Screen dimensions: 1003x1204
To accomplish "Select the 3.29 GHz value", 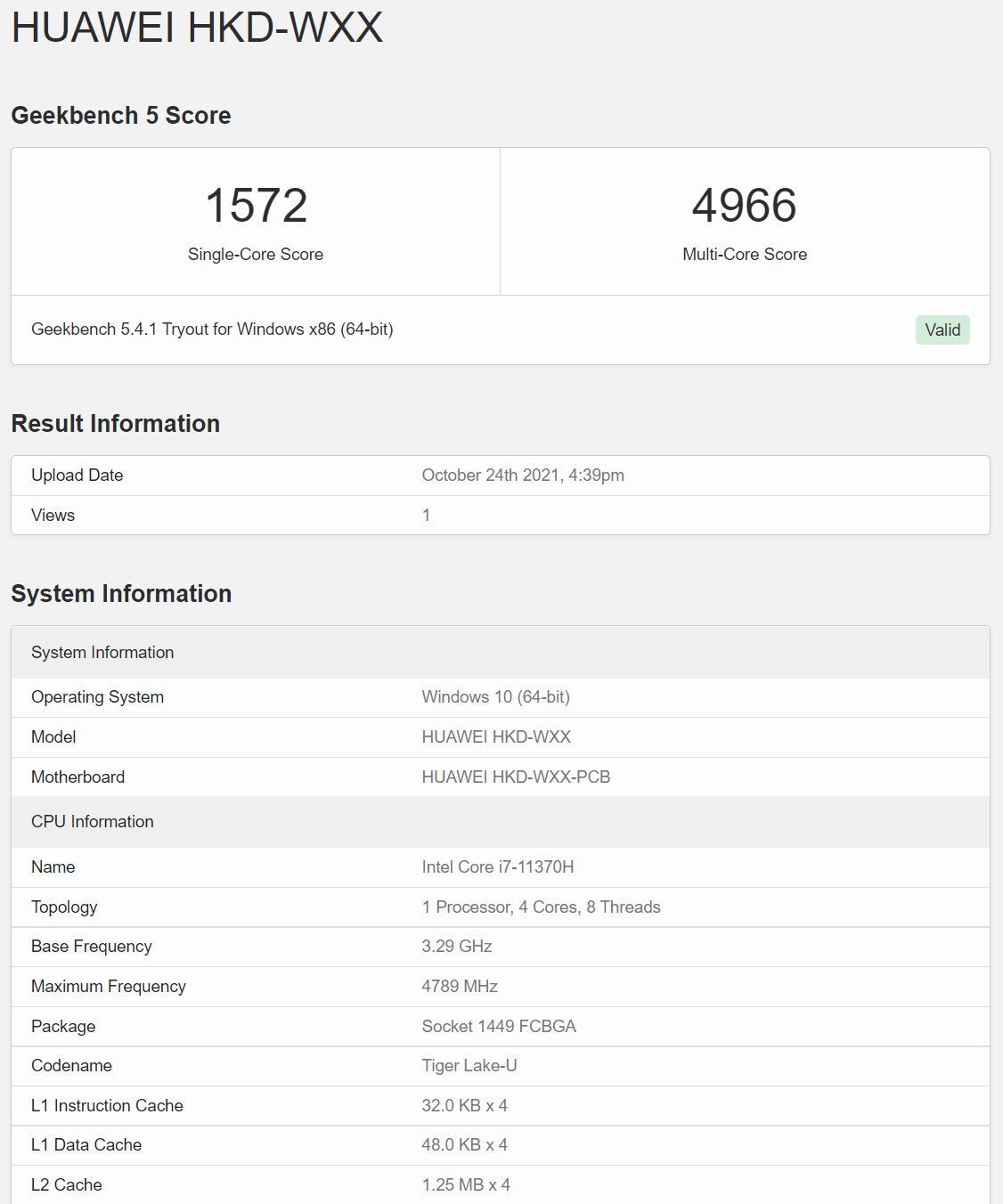I will [x=457, y=947].
